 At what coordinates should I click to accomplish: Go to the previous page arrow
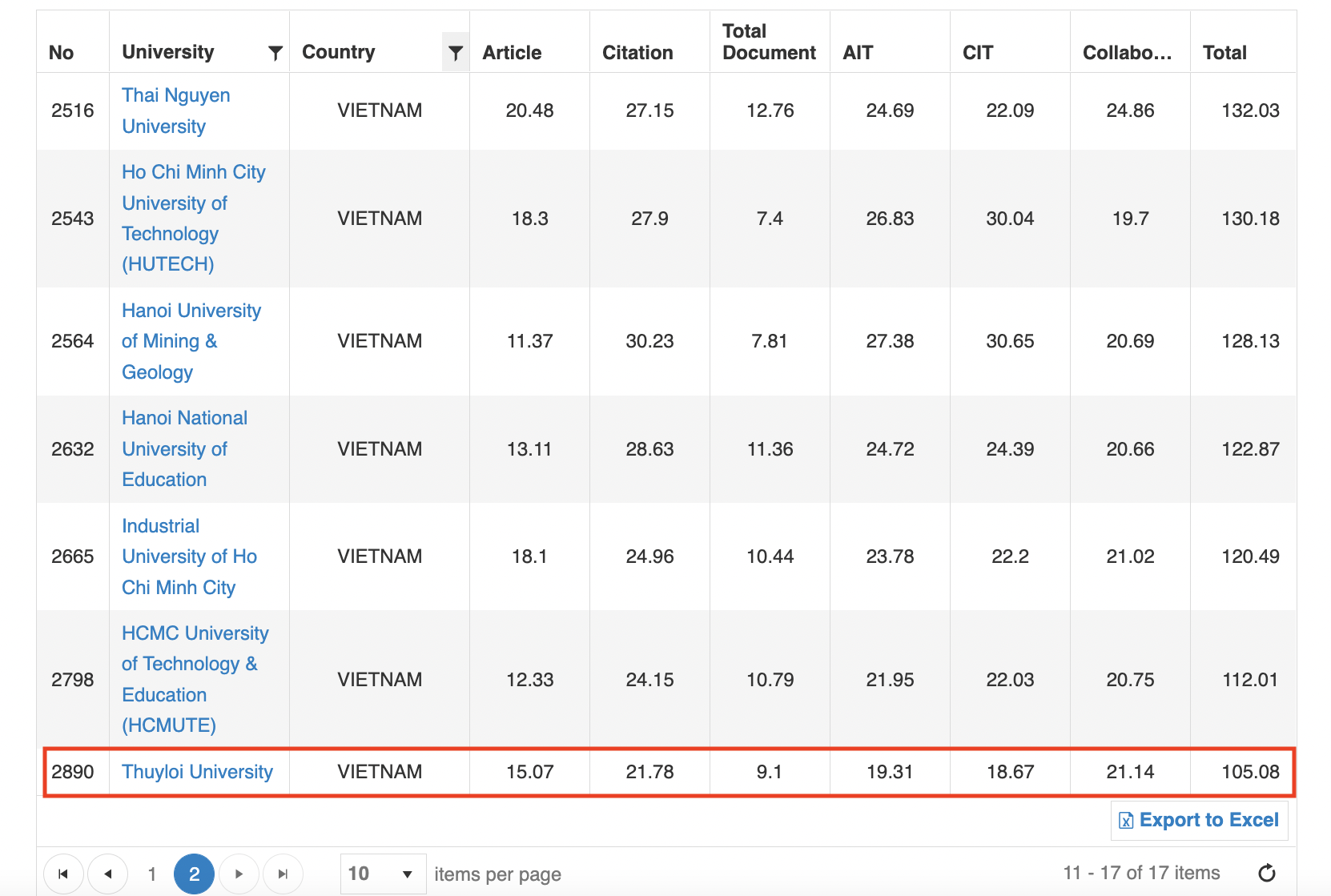[x=107, y=874]
